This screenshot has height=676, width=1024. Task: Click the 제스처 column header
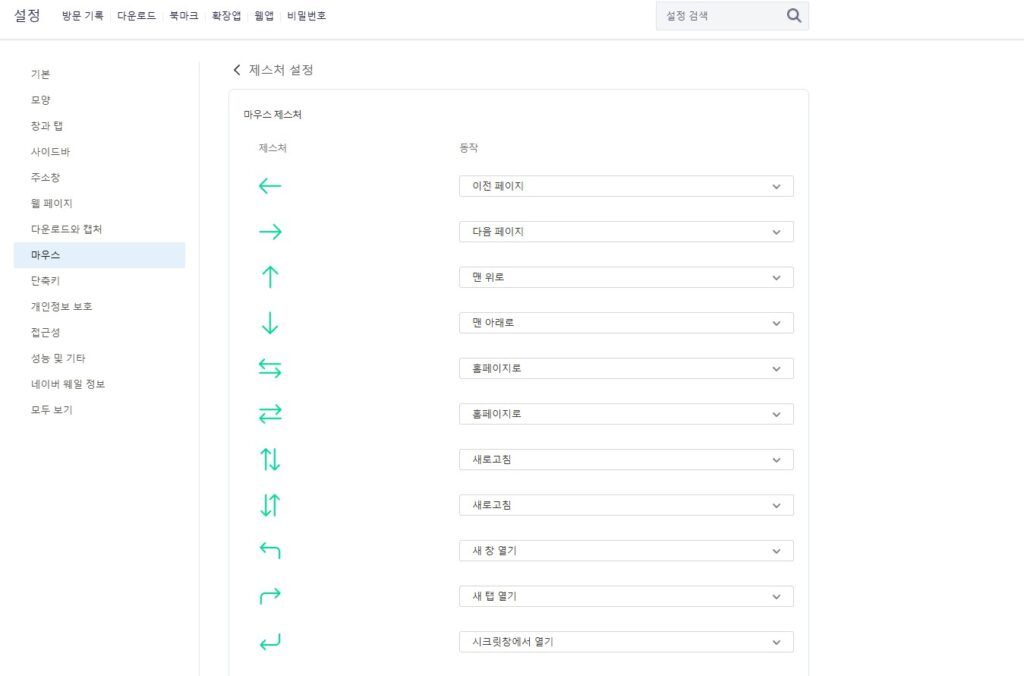272,148
